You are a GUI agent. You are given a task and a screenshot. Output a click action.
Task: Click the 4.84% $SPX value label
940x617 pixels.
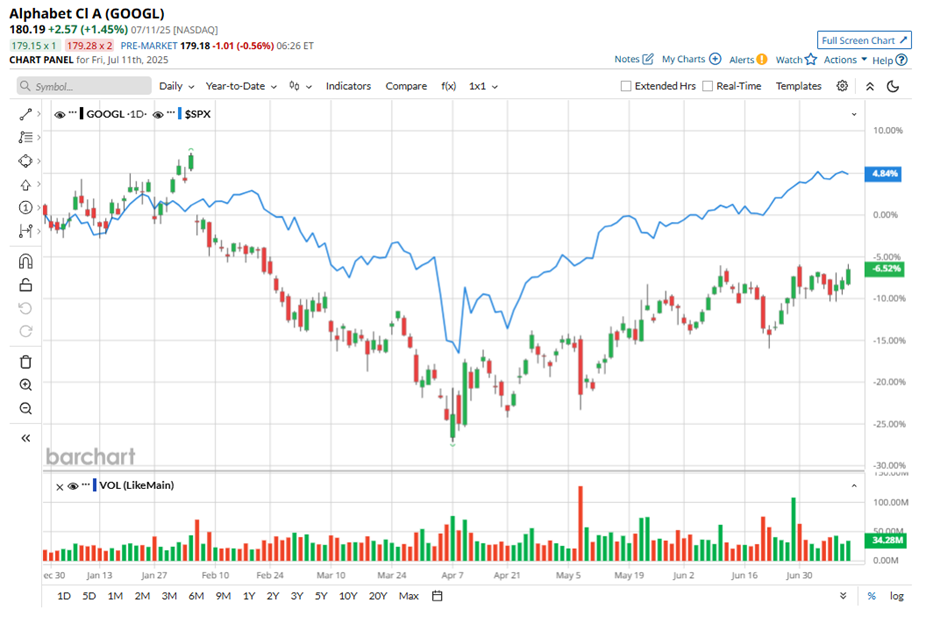(882, 174)
